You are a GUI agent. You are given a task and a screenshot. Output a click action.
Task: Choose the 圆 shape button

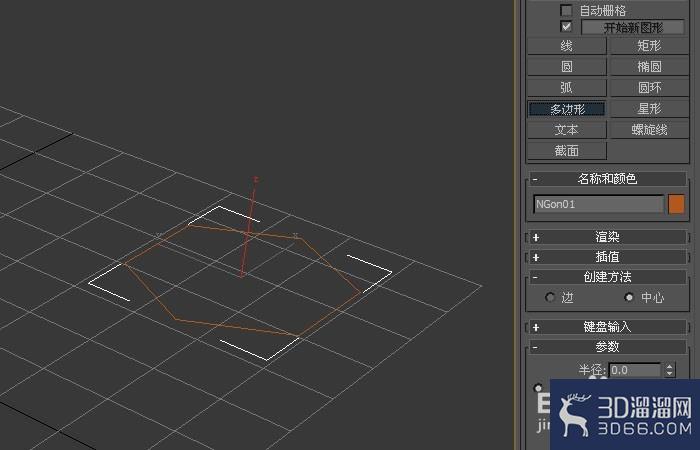pyautogui.click(x=567, y=67)
